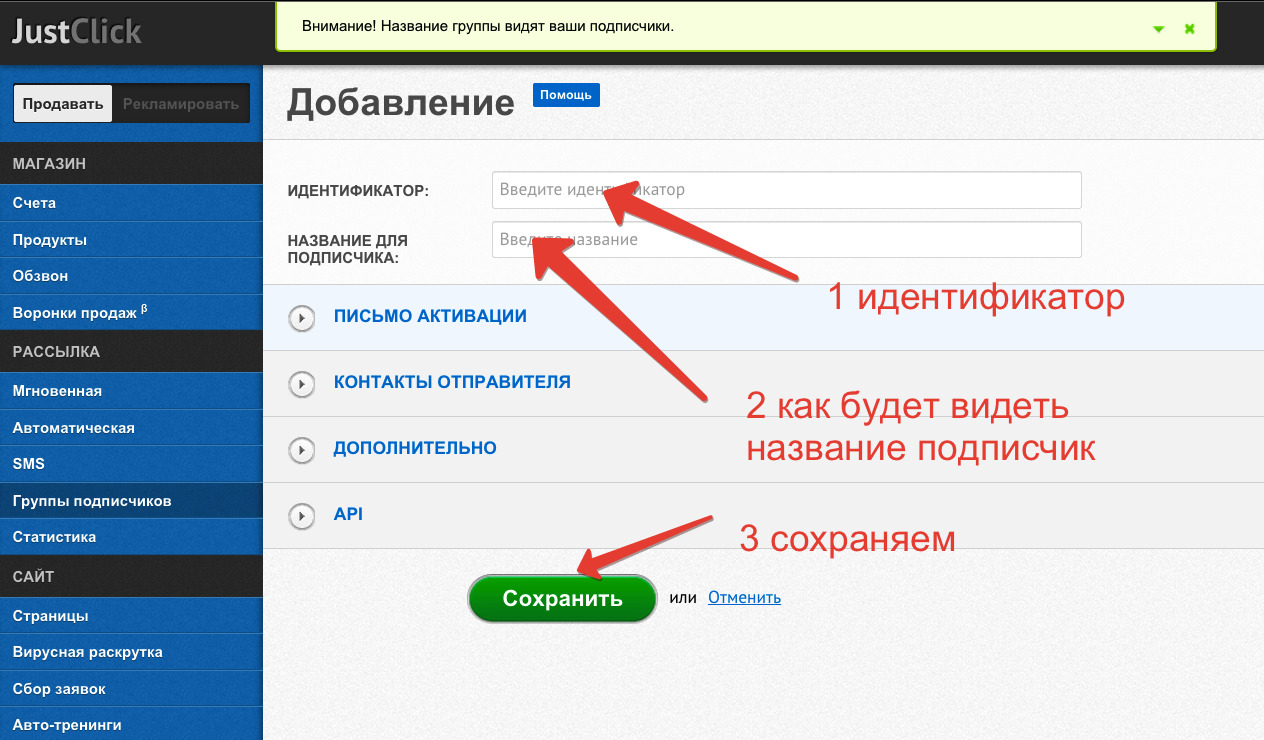
Task: Open Страницы in the sidebar
Action: [x=131, y=616]
